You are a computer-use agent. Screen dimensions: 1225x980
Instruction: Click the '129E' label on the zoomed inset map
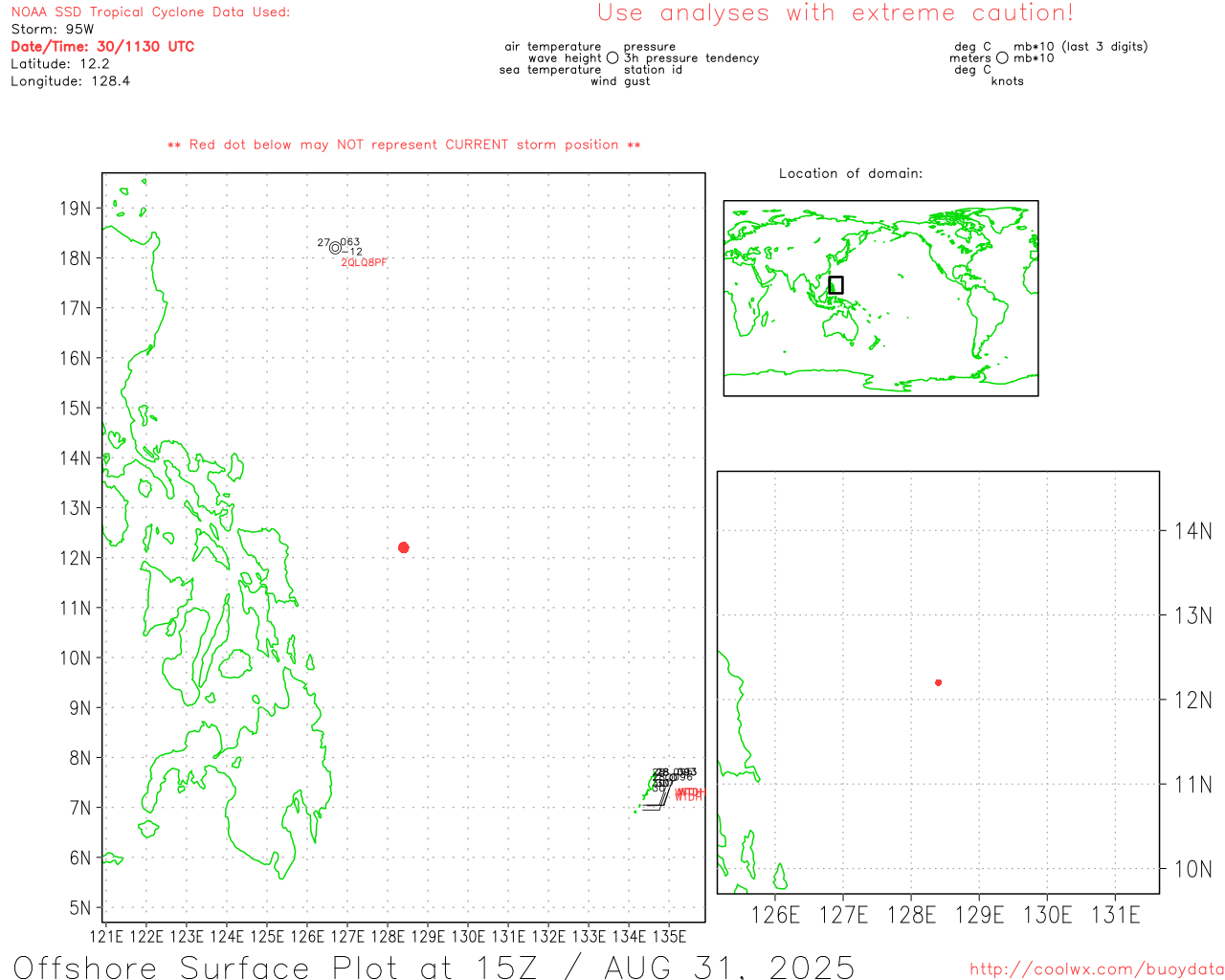tap(980, 915)
